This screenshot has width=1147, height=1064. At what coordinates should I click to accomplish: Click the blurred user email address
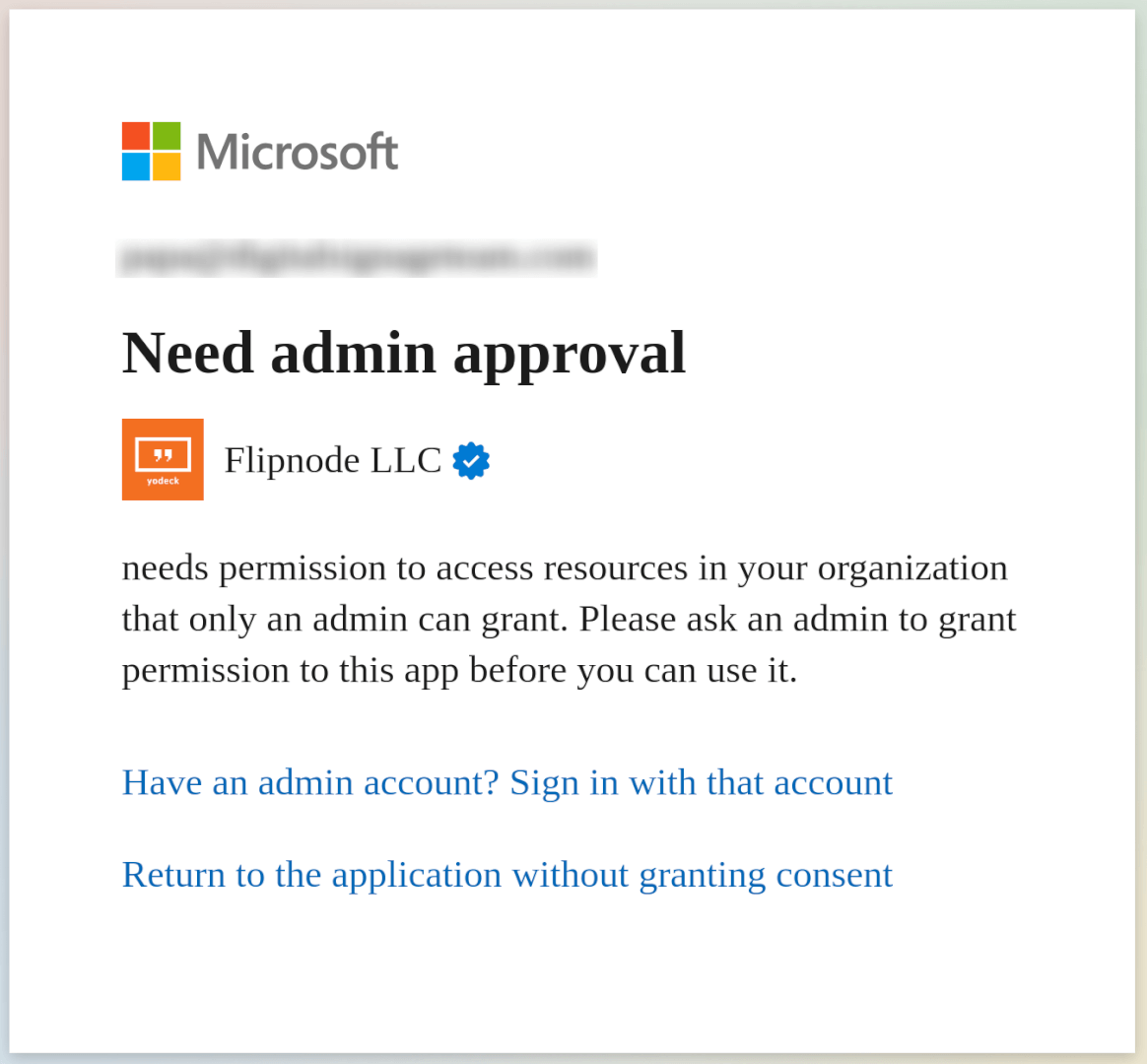click(x=357, y=257)
